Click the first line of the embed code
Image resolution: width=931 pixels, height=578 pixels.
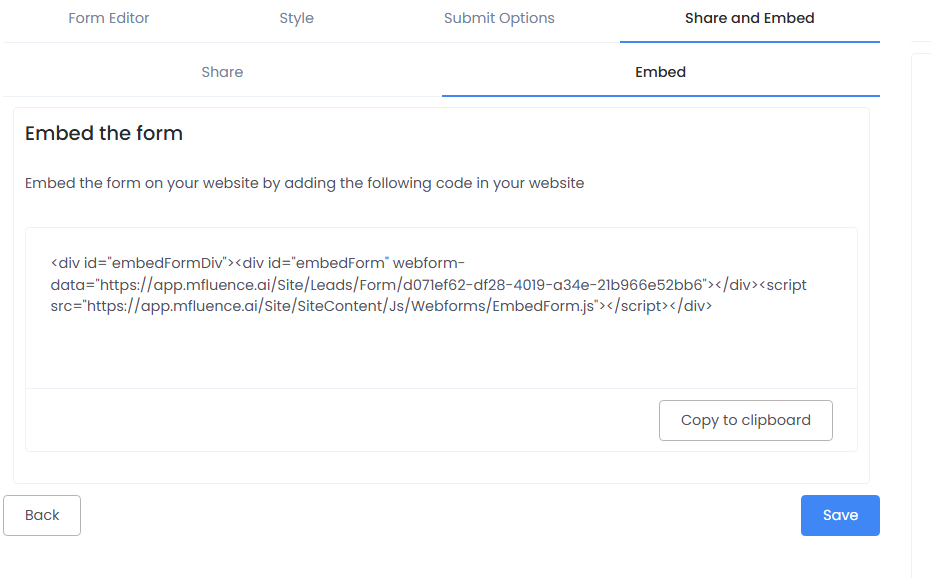257,263
